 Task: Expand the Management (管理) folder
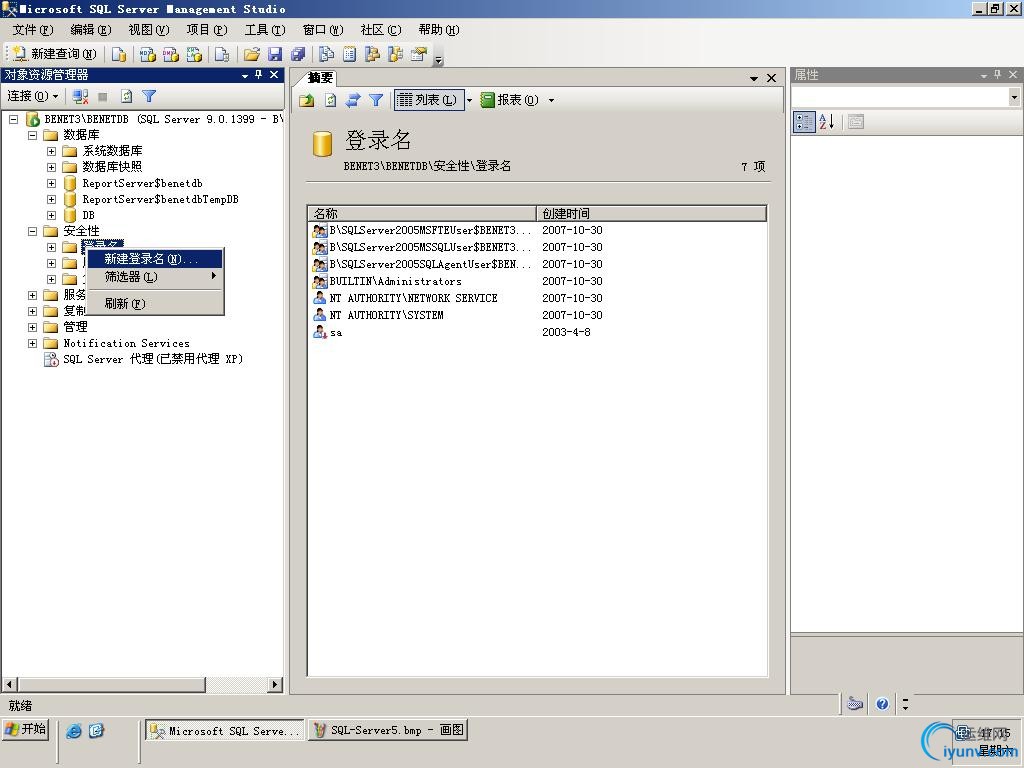tap(32, 327)
